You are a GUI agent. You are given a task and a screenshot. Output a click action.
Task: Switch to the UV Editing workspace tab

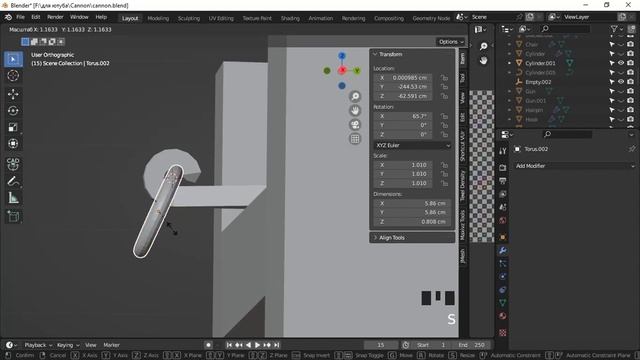point(221,18)
